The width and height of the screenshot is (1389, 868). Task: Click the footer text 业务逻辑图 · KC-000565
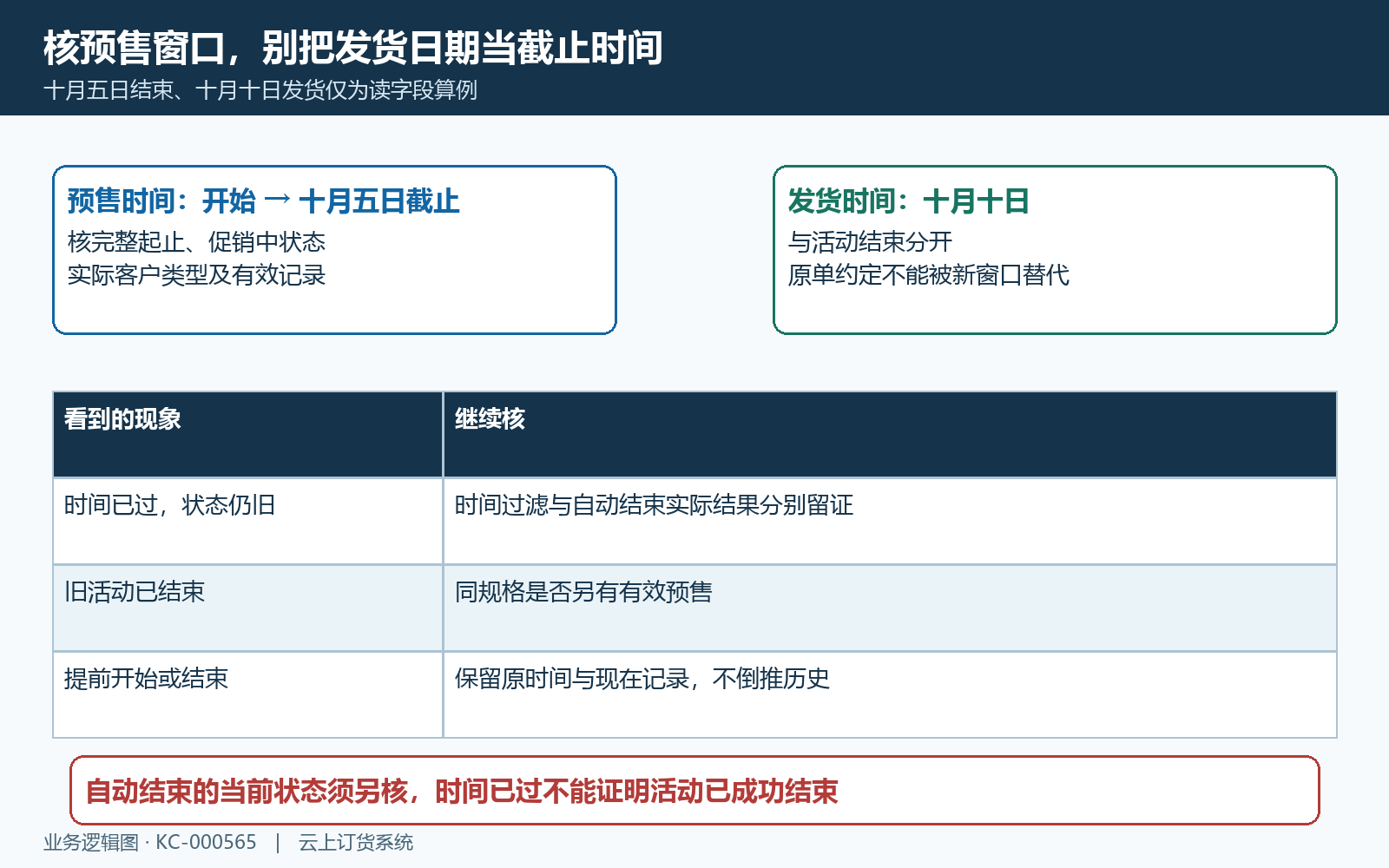150,842
